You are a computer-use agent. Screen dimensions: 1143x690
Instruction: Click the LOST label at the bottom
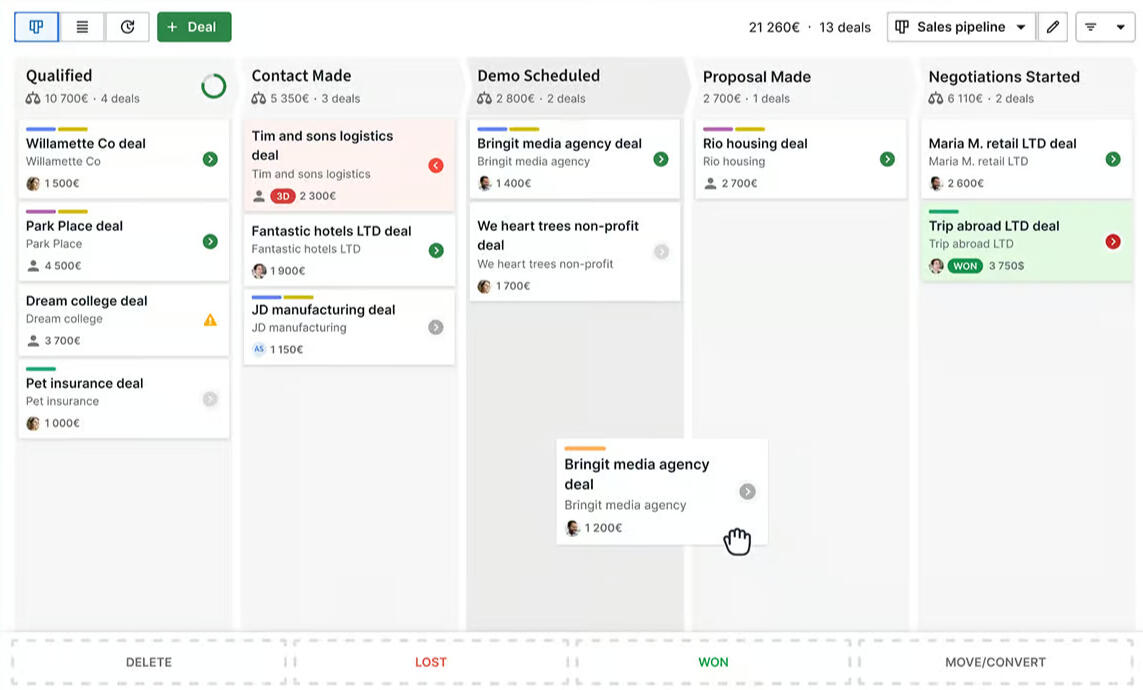pos(431,662)
